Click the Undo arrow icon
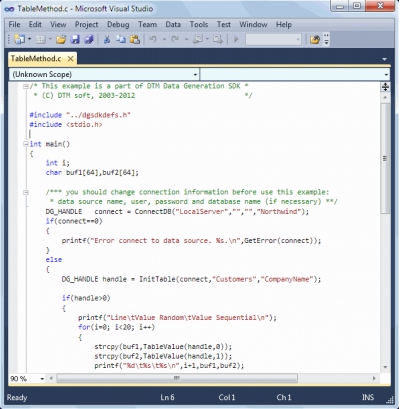Screen dimensions: 400x409 coord(153,39)
